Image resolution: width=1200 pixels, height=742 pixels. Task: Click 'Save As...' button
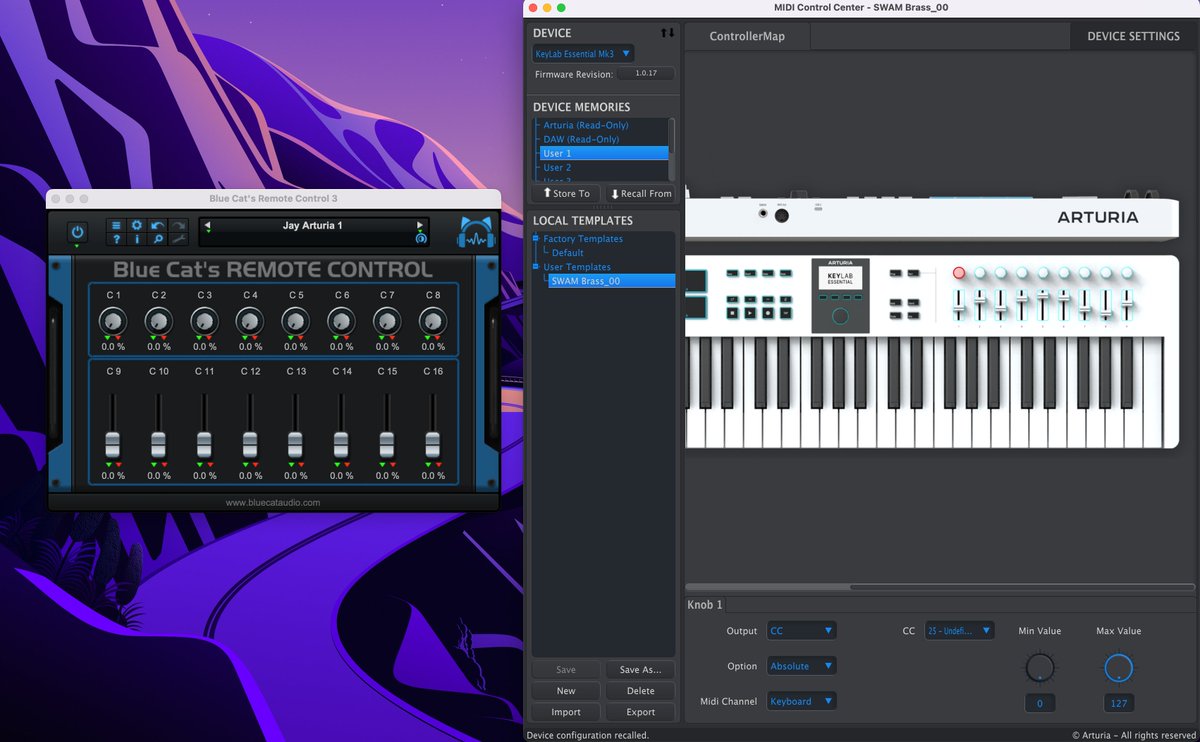(x=641, y=670)
